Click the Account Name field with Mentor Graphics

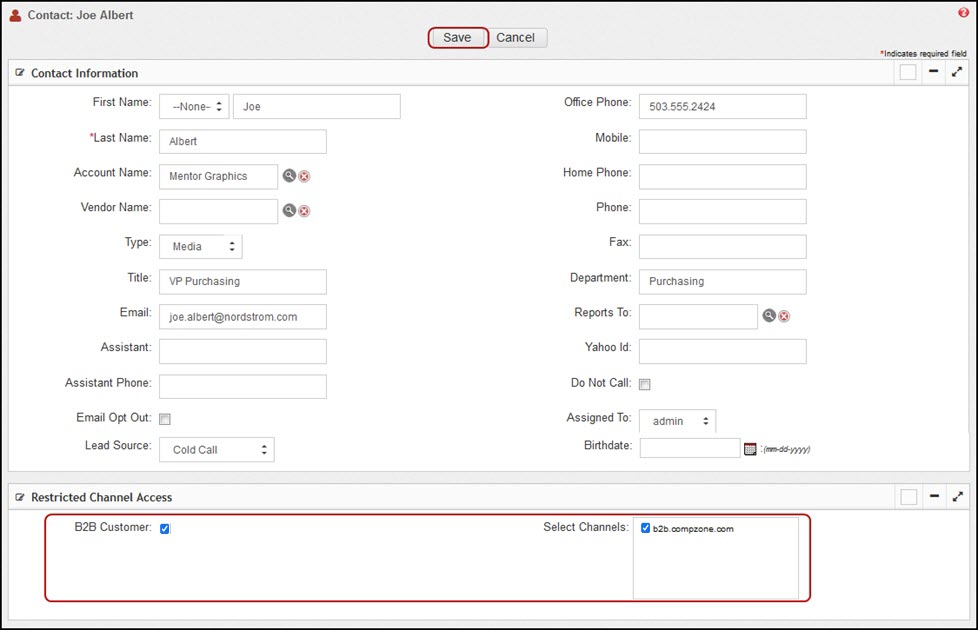218,177
